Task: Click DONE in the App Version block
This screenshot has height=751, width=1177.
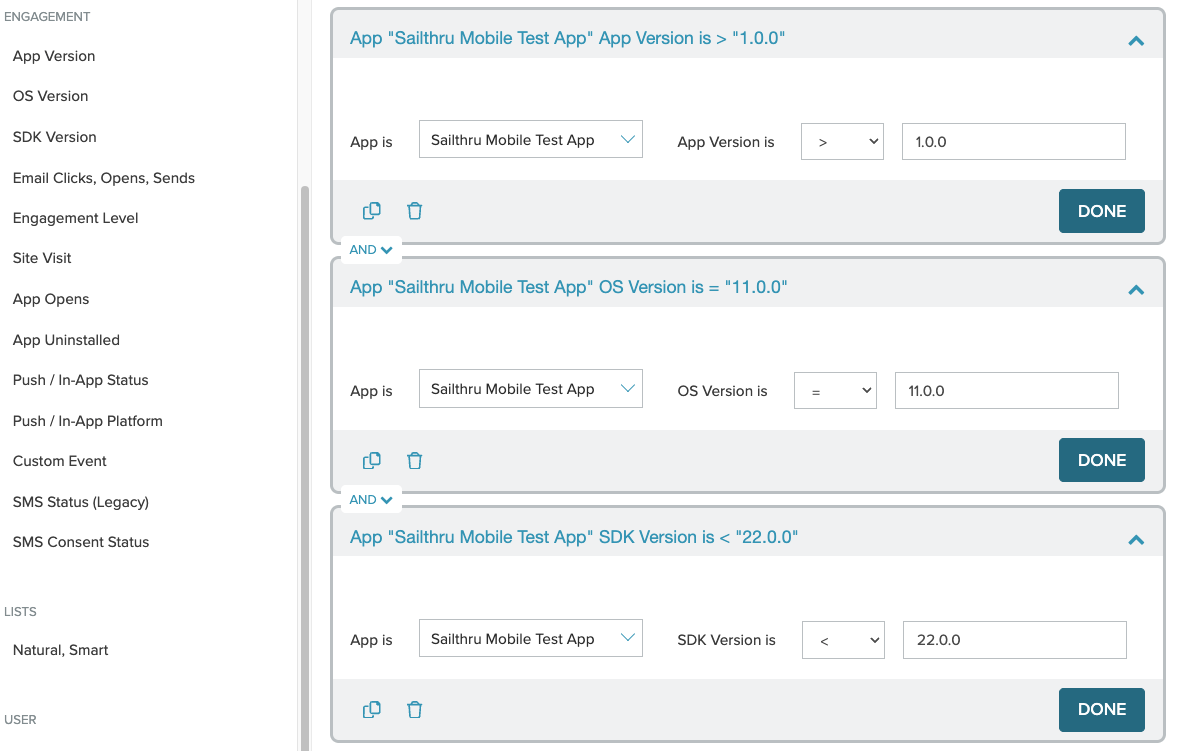Action: coord(1101,211)
